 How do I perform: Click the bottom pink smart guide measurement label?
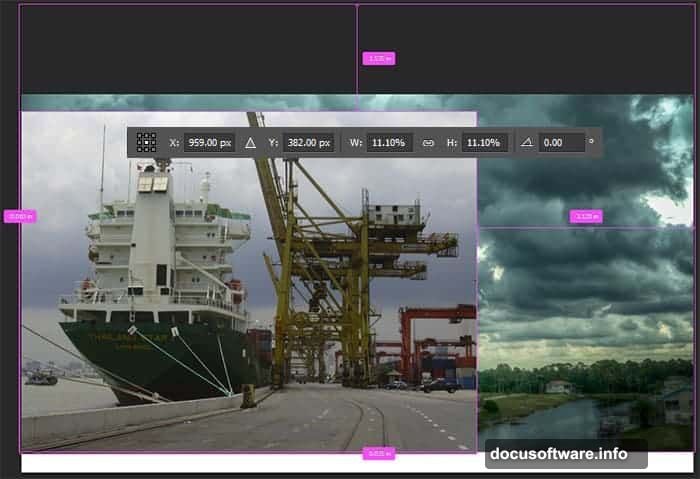(x=378, y=453)
